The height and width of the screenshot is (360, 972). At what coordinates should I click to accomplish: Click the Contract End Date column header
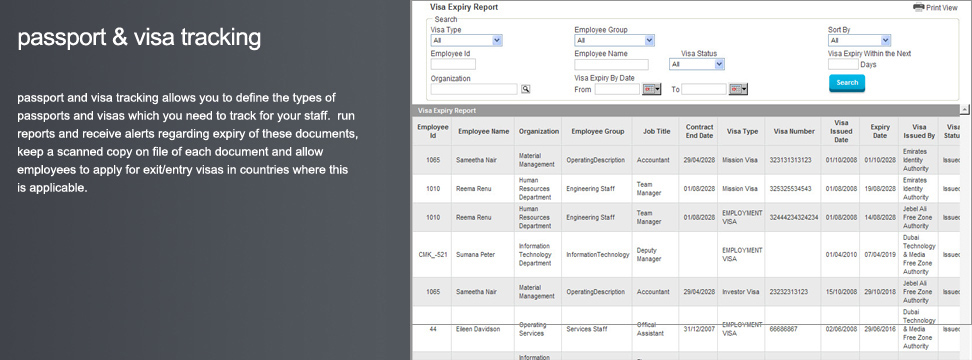[x=699, y=131]
